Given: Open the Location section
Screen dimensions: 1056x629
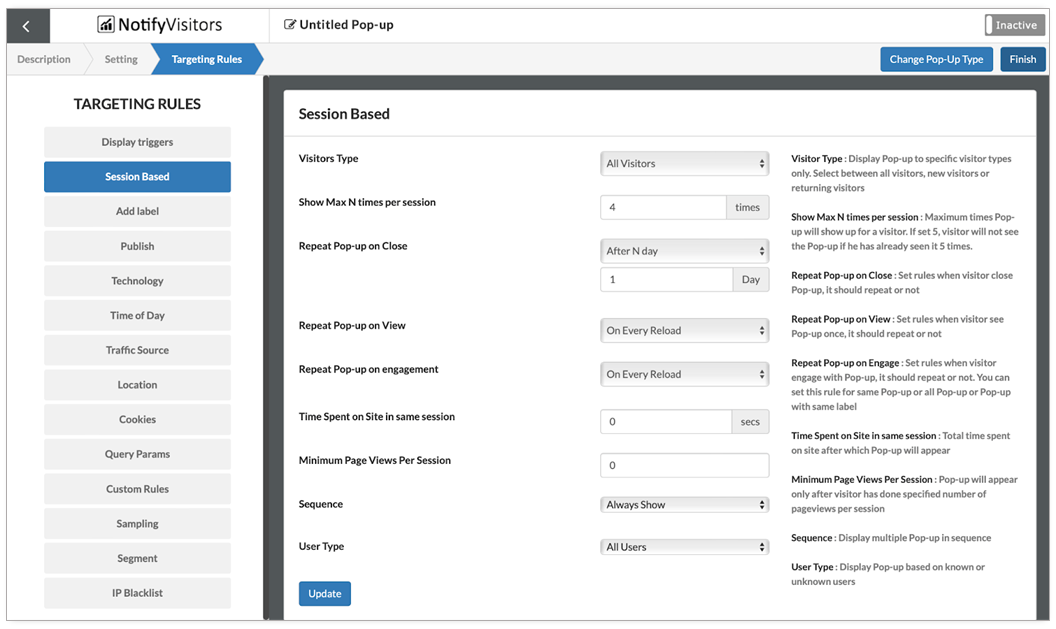Looking at the screenshot, I should 137,385.
